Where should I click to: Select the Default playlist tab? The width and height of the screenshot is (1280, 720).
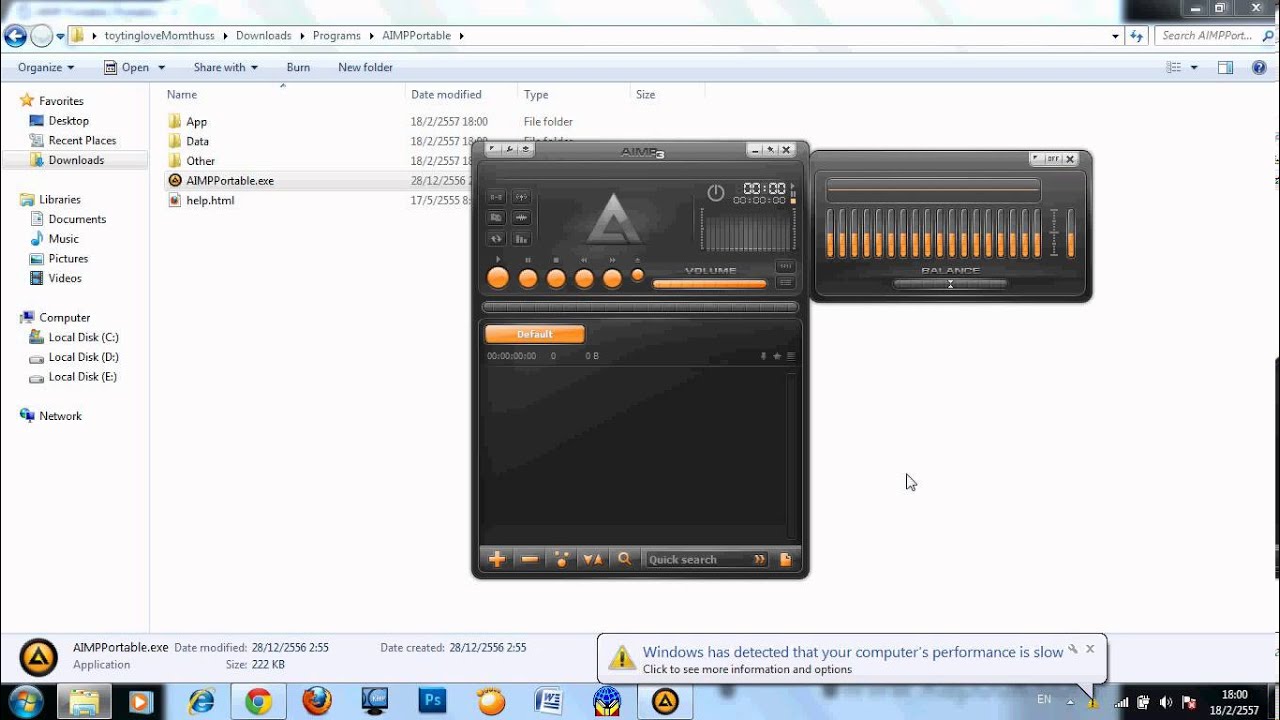(x=534, y=334)
